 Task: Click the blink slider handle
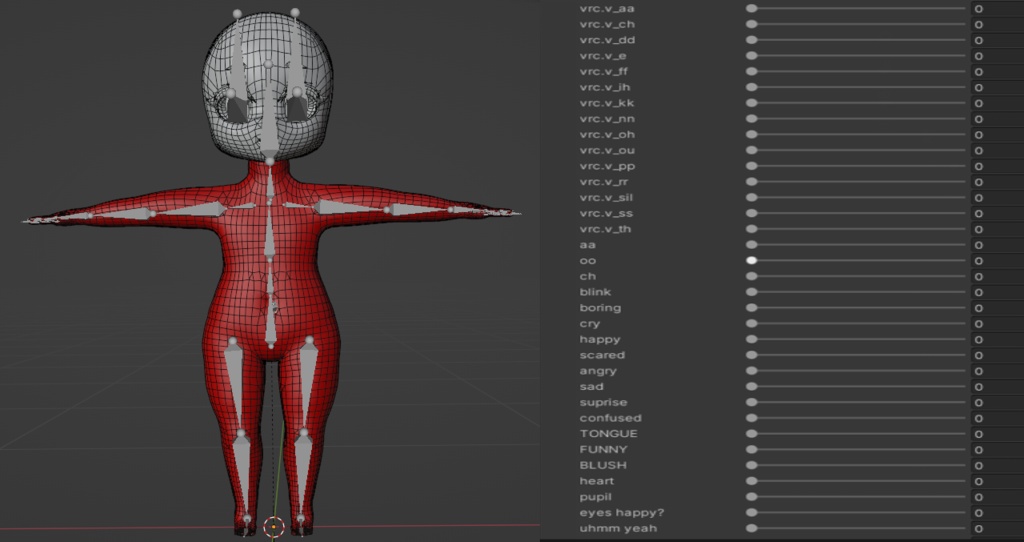click(x=752, y=292)
